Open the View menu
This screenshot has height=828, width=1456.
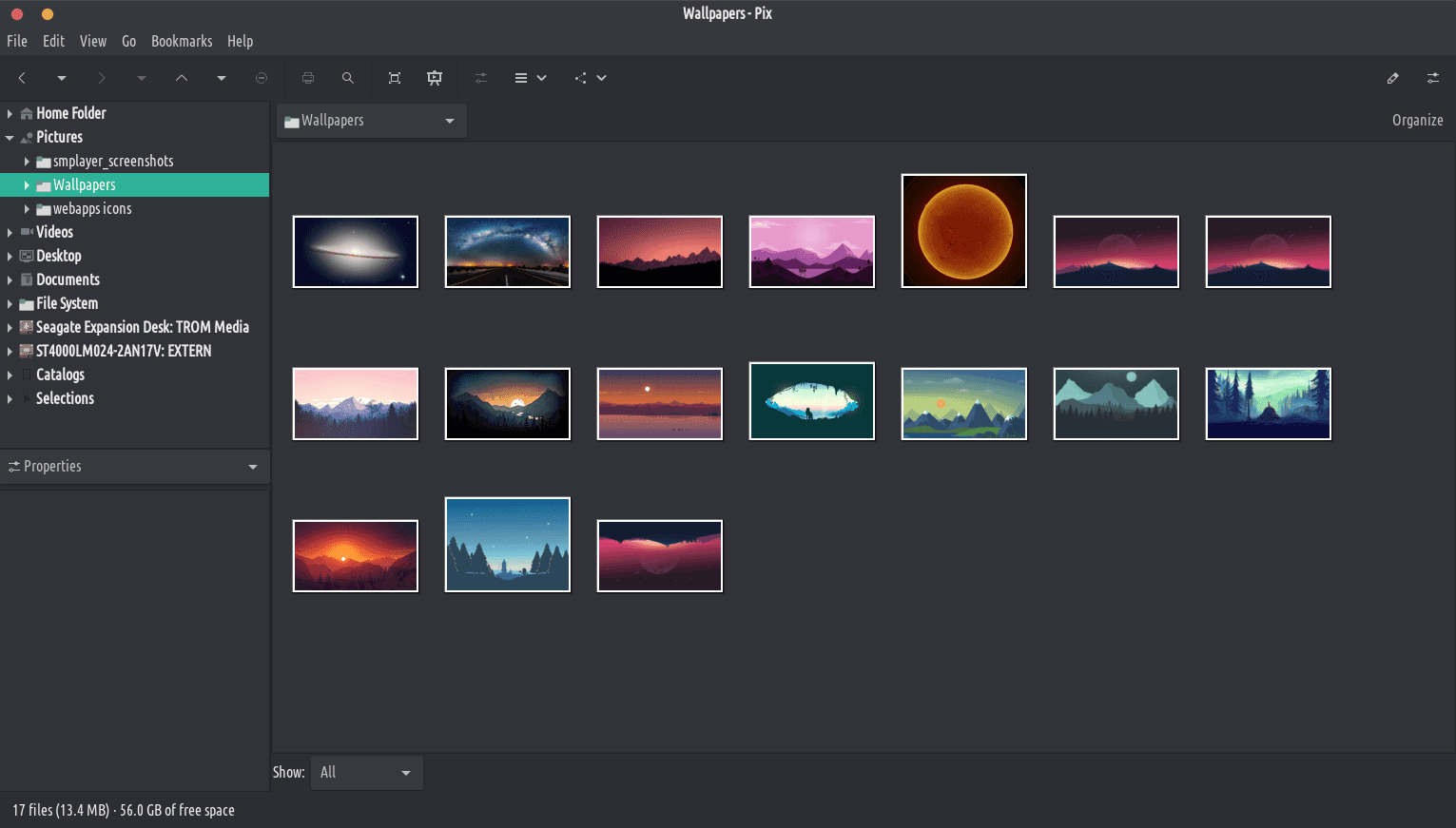pos(93,41)
